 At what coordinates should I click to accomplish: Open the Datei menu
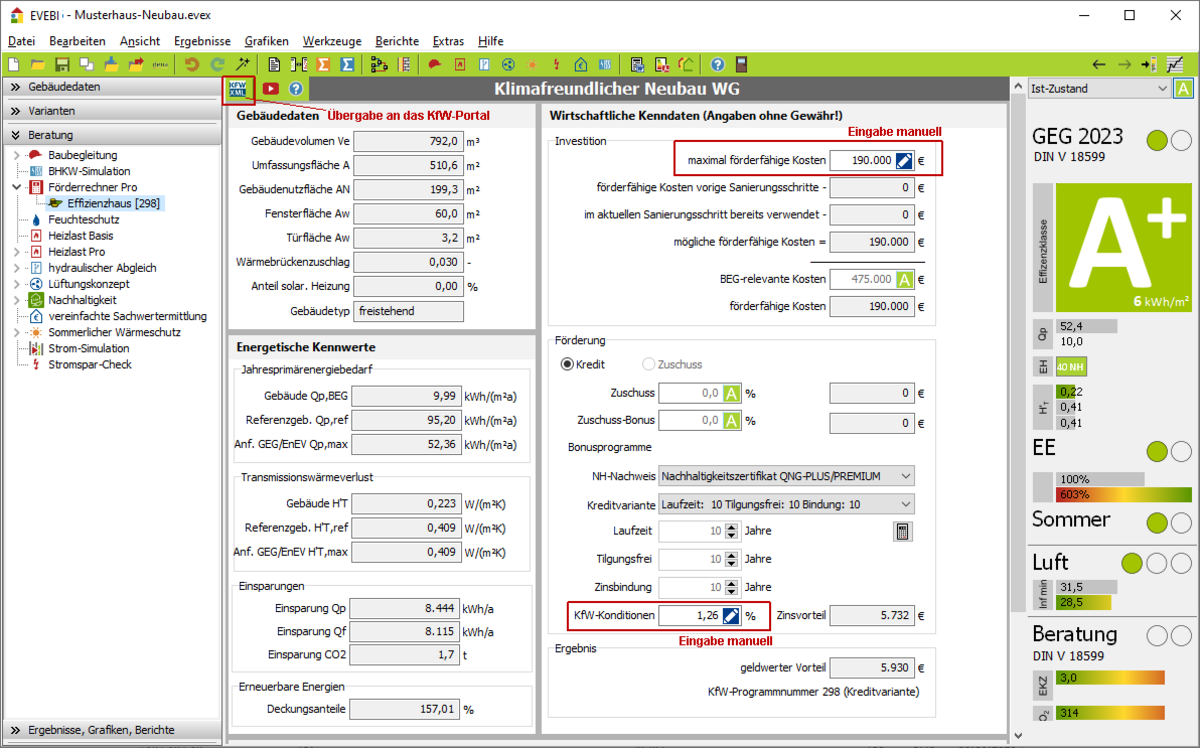21,41
